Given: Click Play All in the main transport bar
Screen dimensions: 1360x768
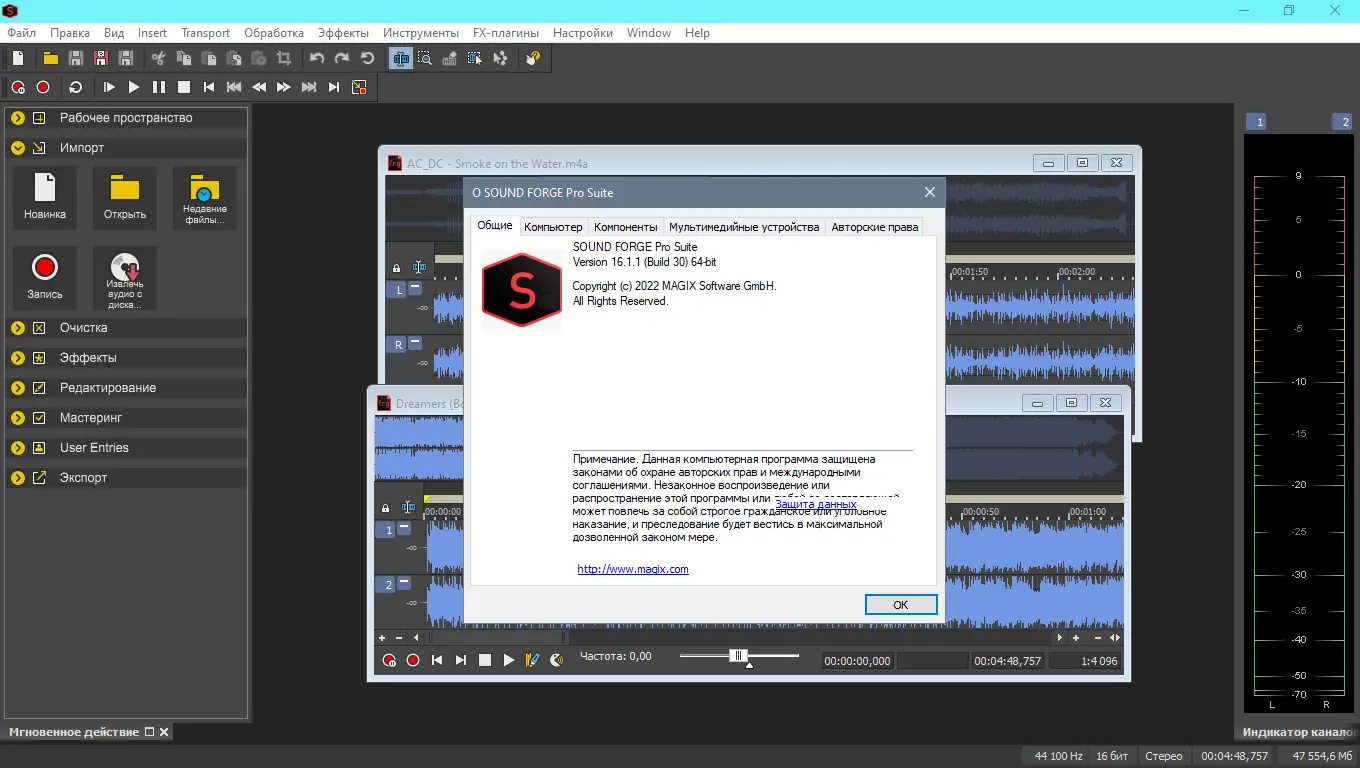Looking at the screenshot, I should 109,87.
